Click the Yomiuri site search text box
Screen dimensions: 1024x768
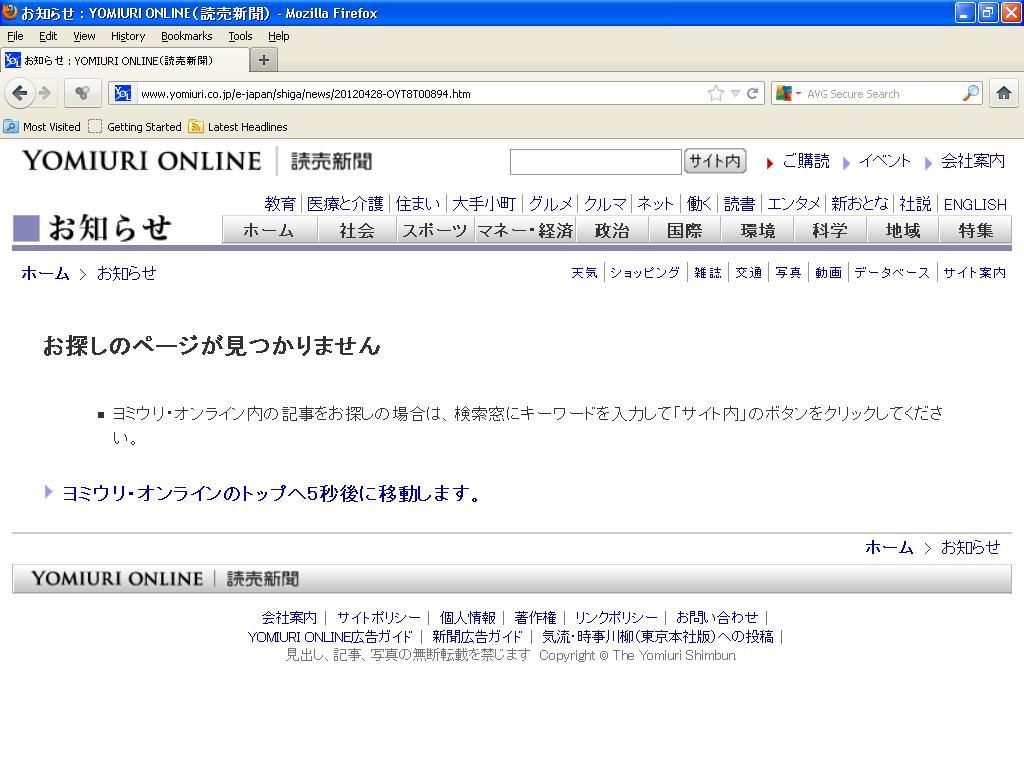(x=595, y=161)
